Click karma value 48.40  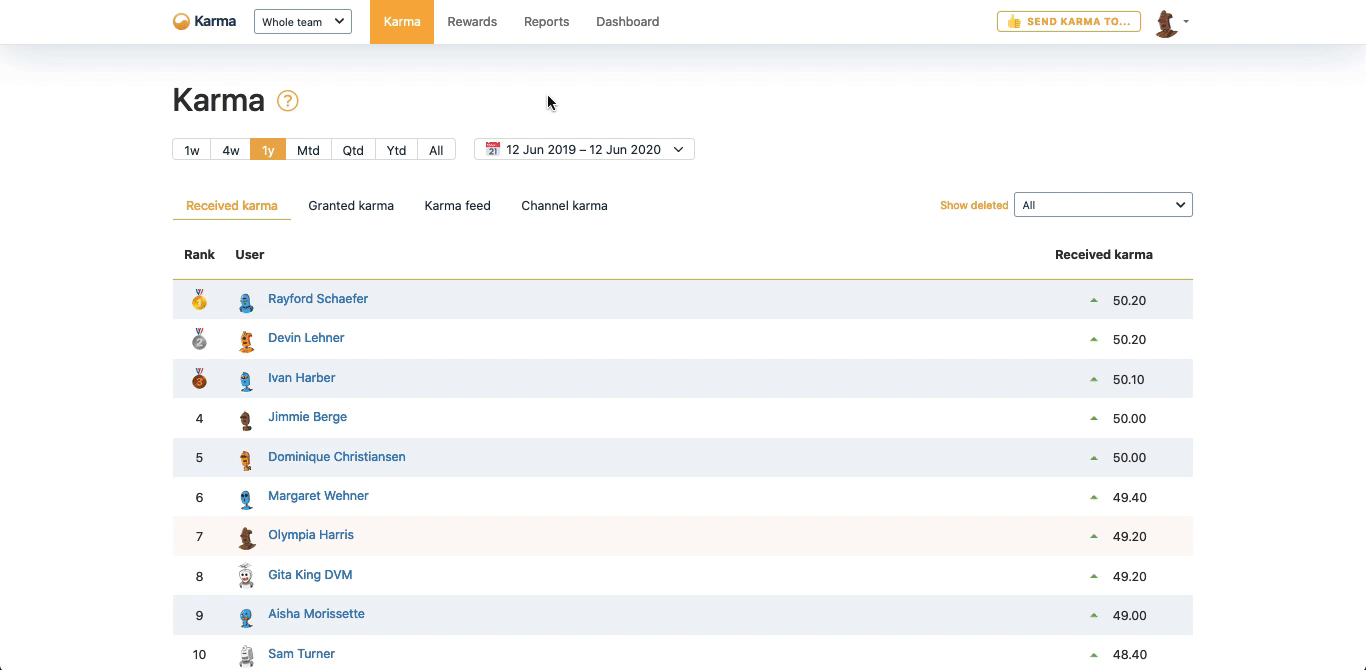click(x=1129, y=655)
